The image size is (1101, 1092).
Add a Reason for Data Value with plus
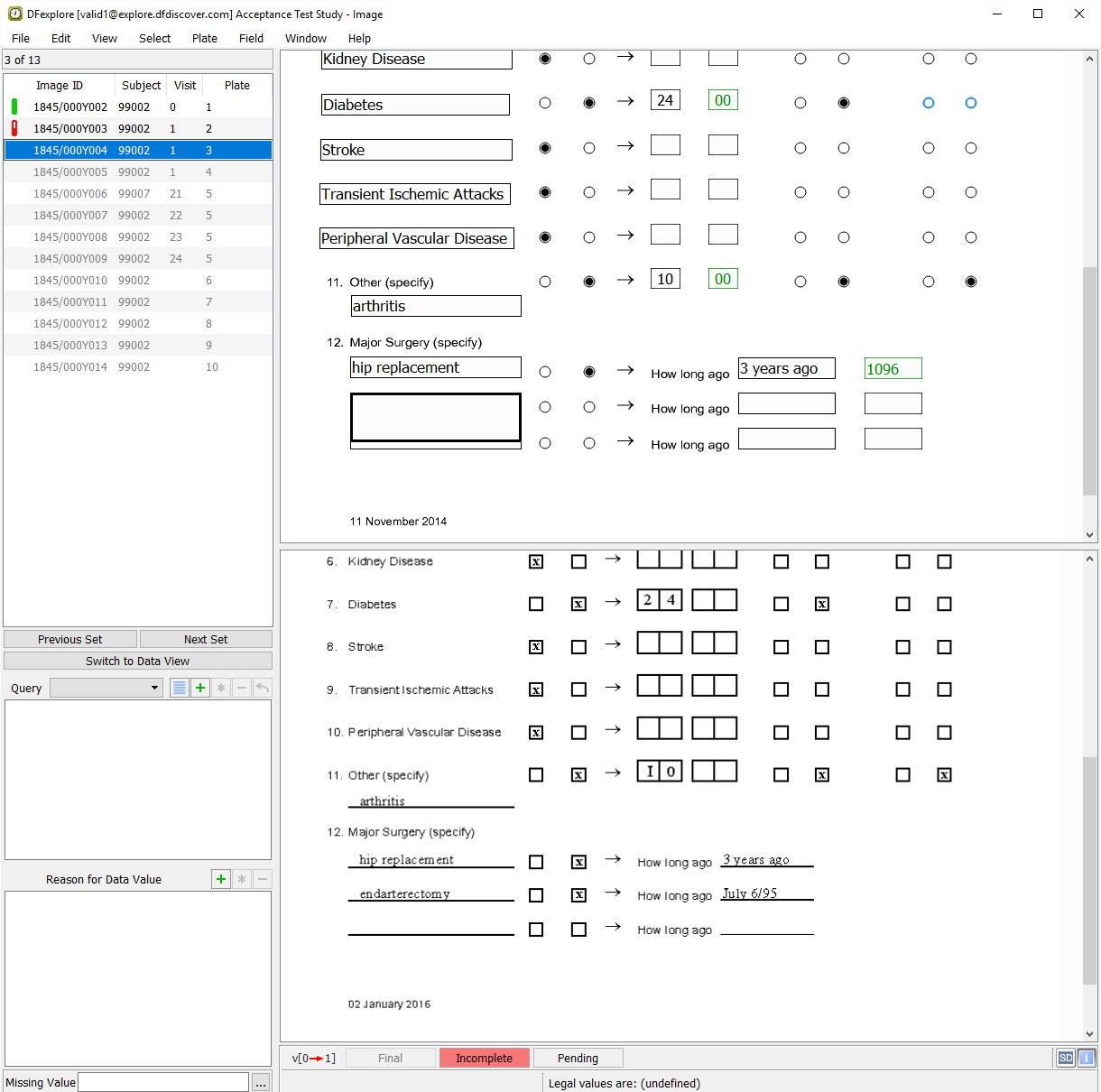tap(221, 879)
